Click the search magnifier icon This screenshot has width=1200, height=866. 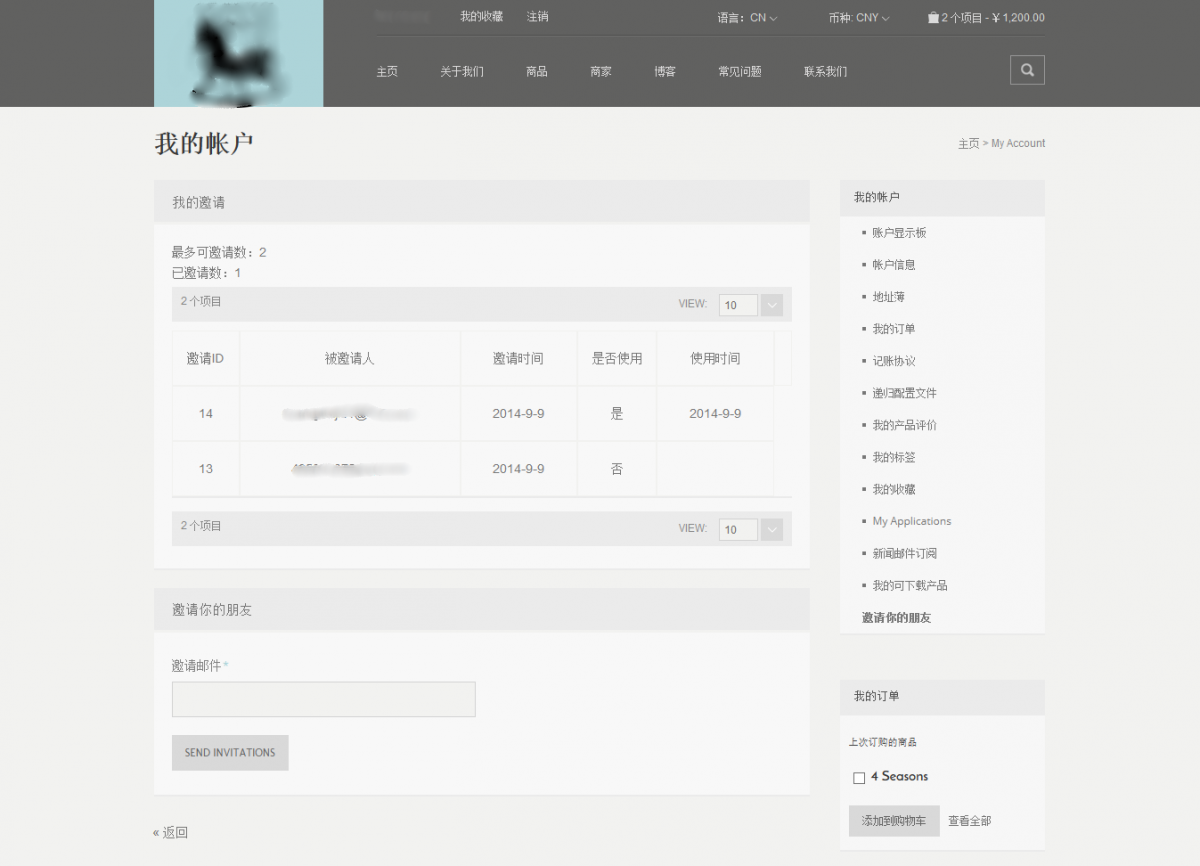point(1027,70)
